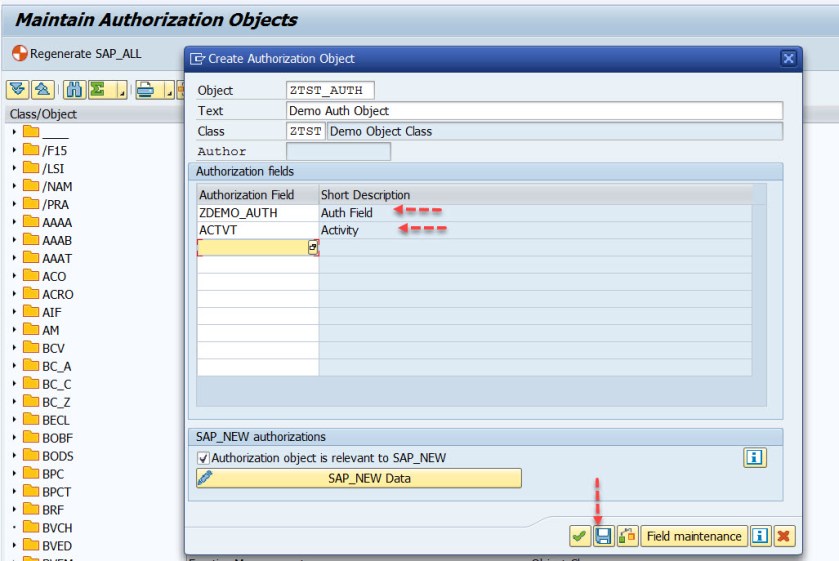Select the BECL tree item
839x561 pixels.
pyautogui.click(x=56, y=420)
